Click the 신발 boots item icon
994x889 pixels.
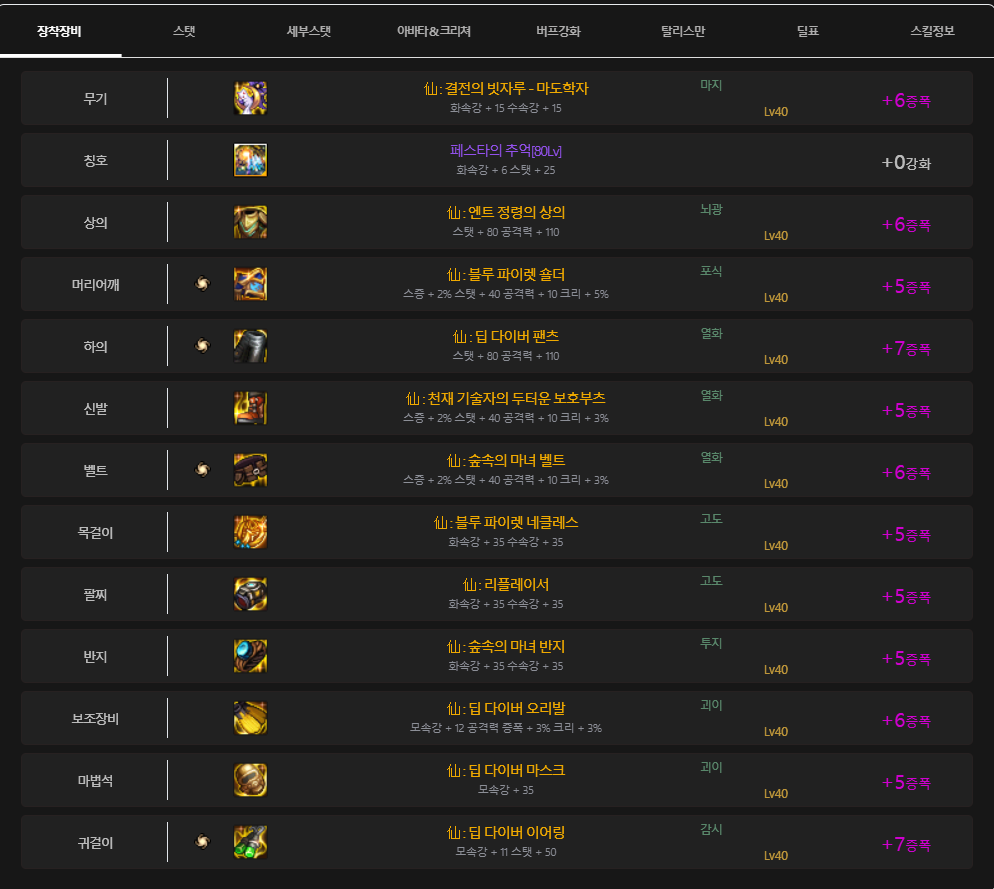point(250,408)
